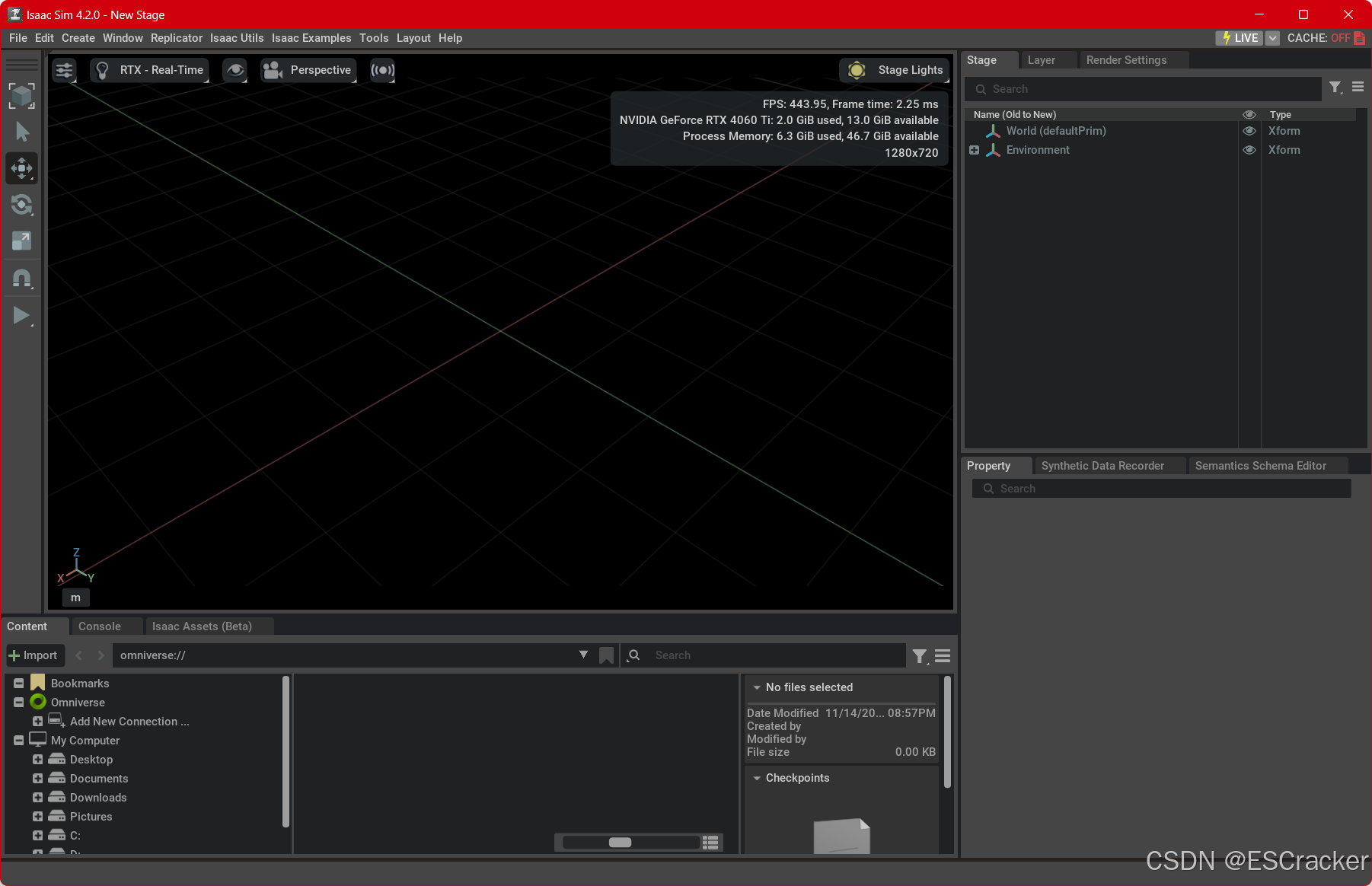The height and width of the screenshot is (886, 1372).
Task: Open Stage panel options menu icon
Action: 1358,88
